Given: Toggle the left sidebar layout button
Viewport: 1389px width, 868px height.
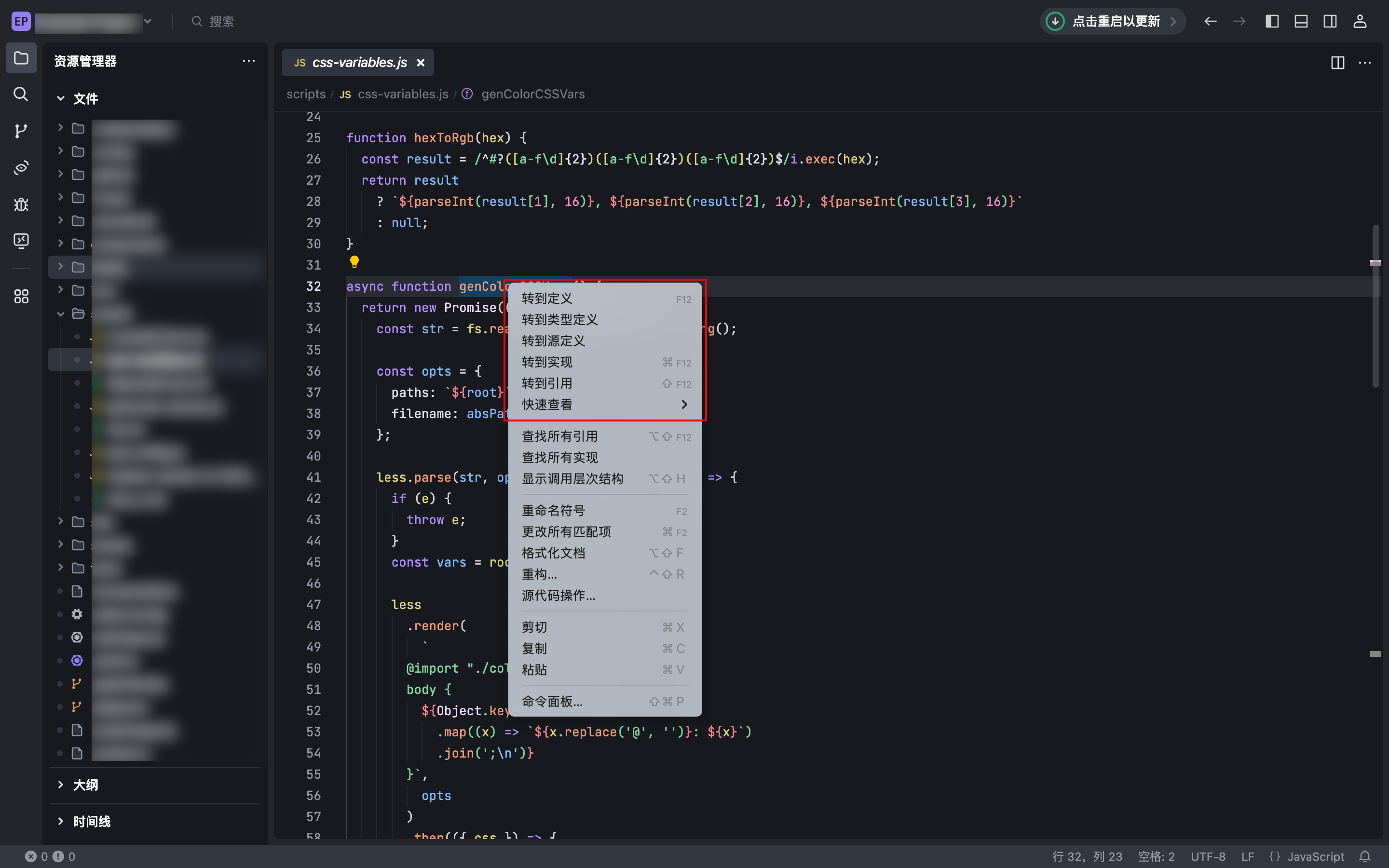Looking at the screenshot, I should pyautogui.click(x=1272, y=21).
